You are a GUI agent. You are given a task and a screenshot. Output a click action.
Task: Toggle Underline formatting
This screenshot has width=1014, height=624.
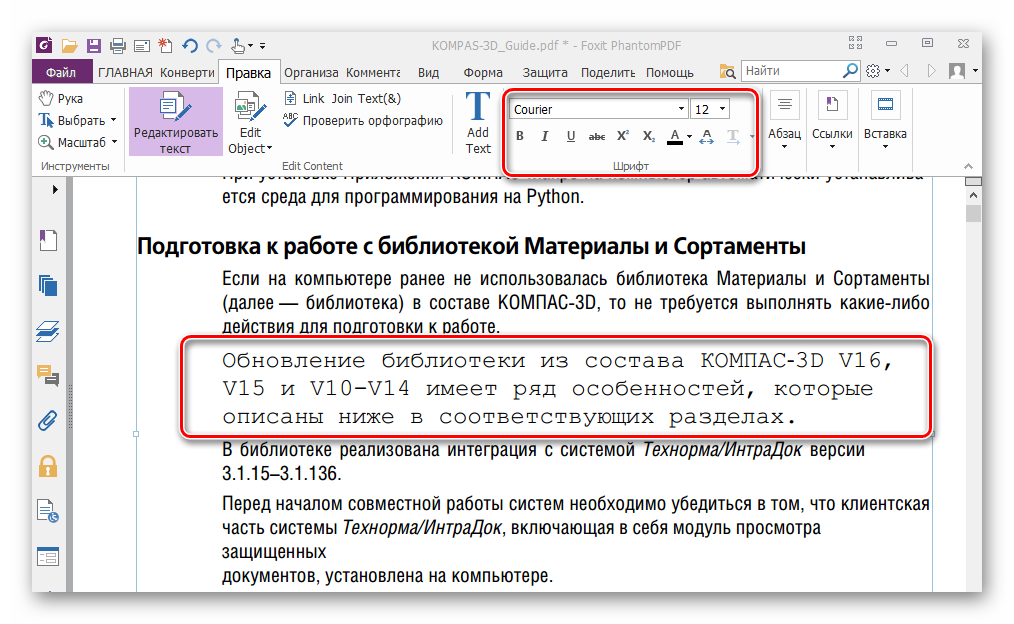[x=571, y=136]
